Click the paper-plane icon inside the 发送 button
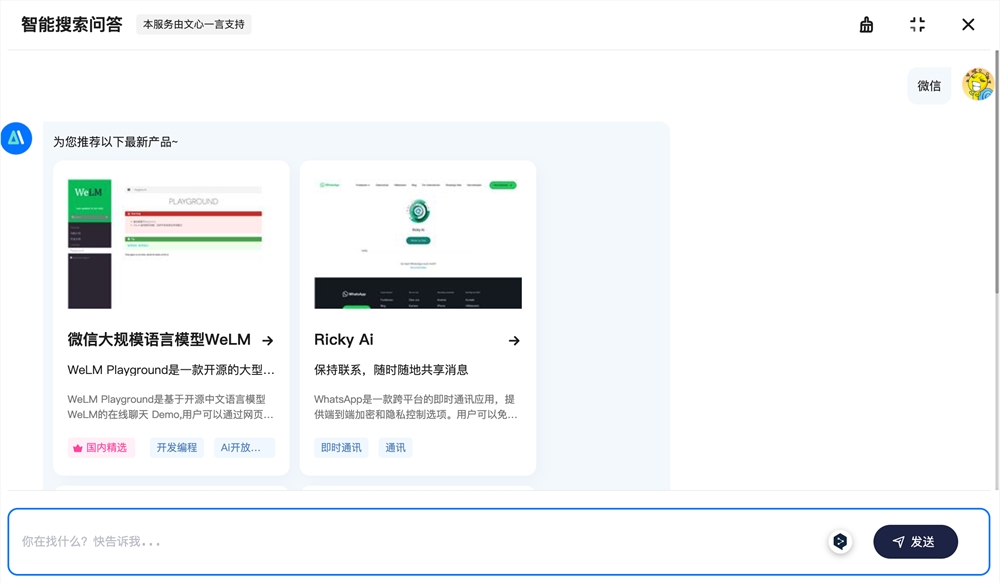Screen dimensions: 1000x583 click(898, 541)
